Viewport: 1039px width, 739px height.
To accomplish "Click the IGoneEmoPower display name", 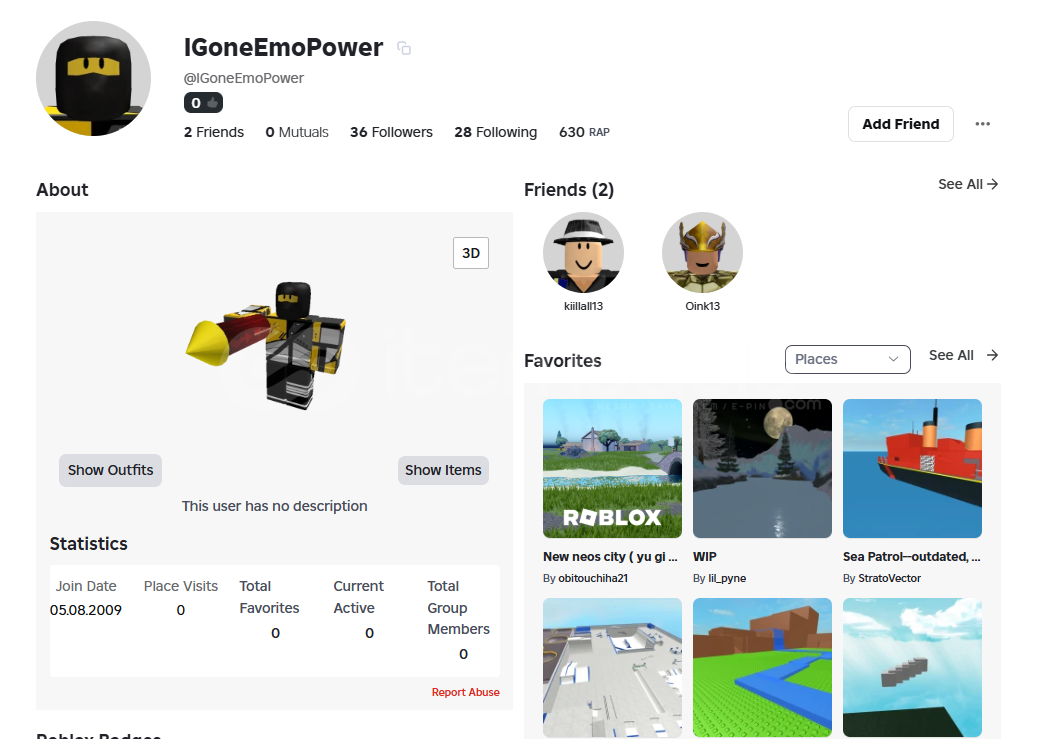I will 283,48.
